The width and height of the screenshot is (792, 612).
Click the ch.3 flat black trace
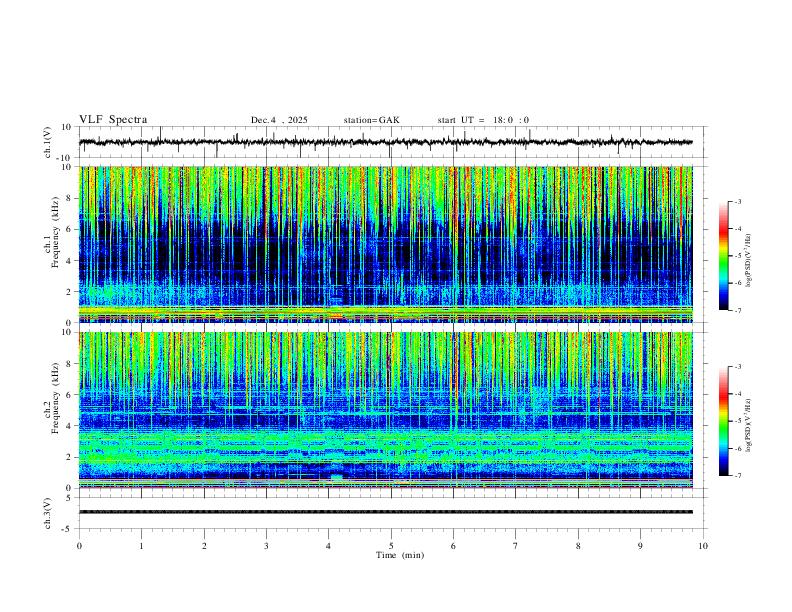[385, 512]
